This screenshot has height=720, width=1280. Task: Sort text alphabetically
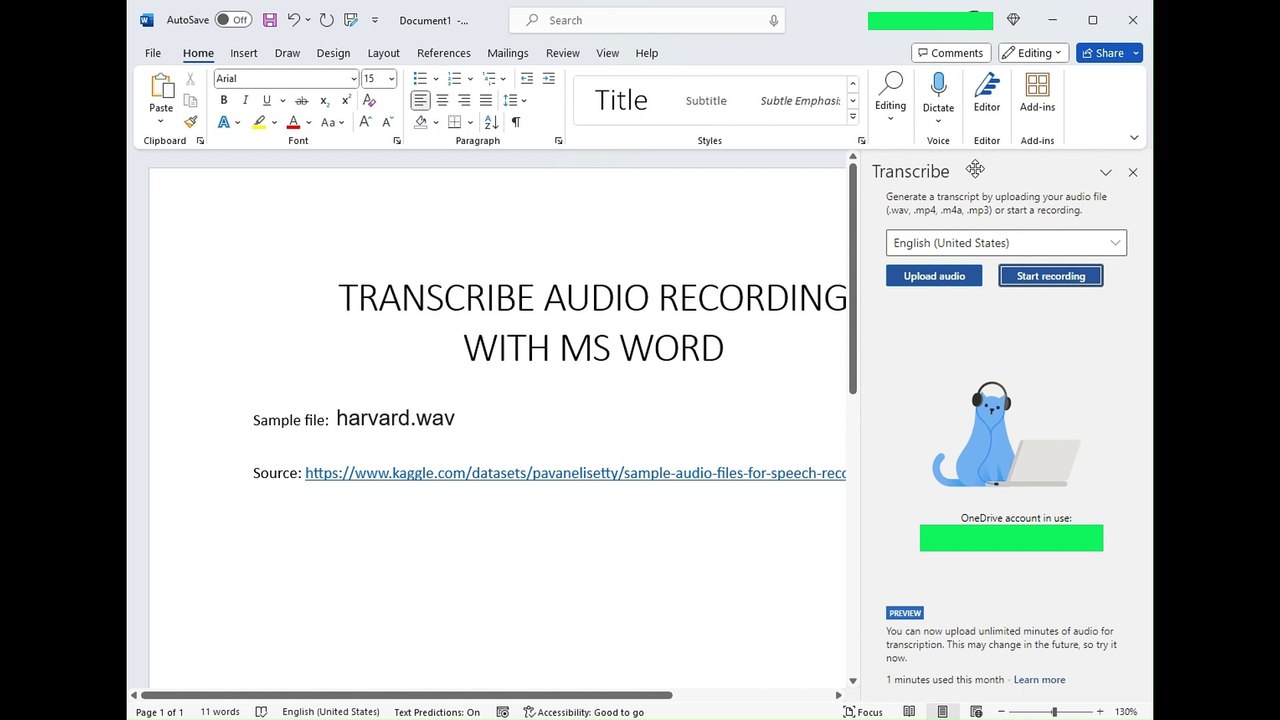pos(491,122)
